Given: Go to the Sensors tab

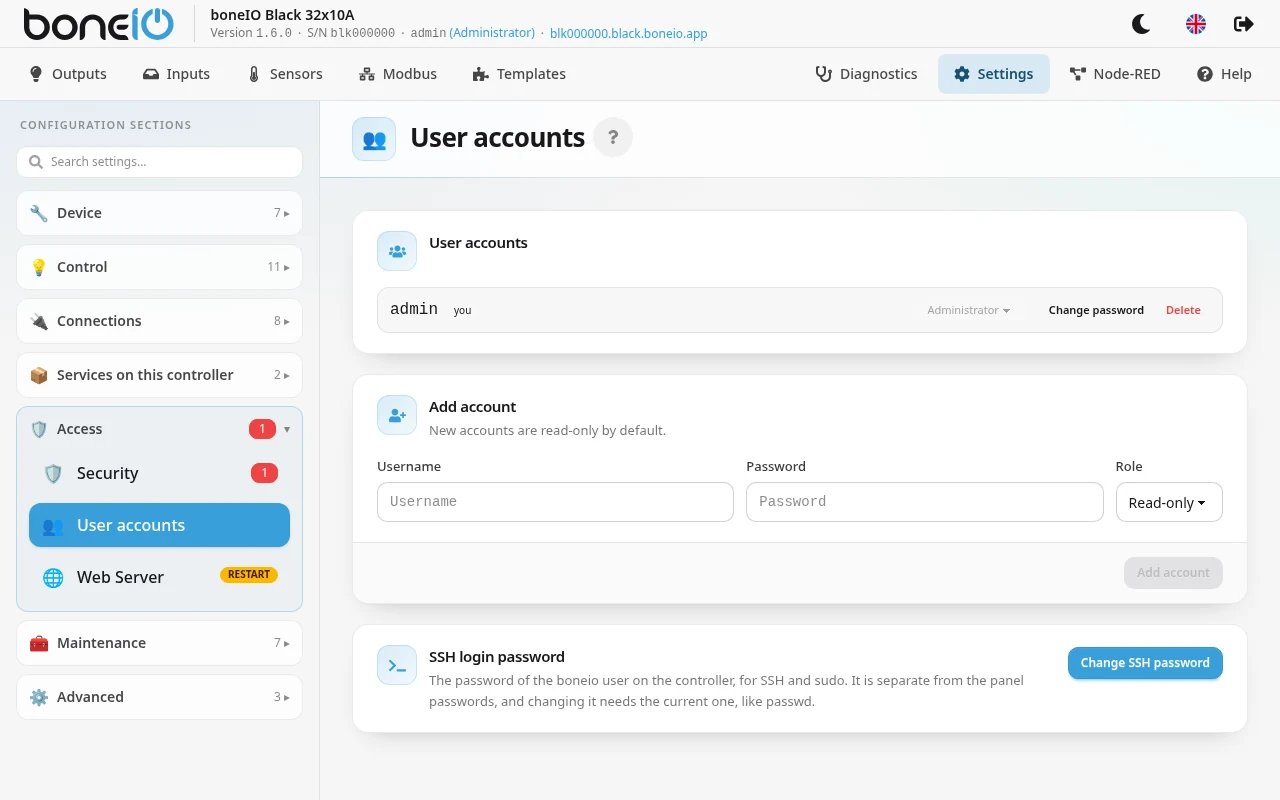Looking at the screenshot, I should (285, 74).
